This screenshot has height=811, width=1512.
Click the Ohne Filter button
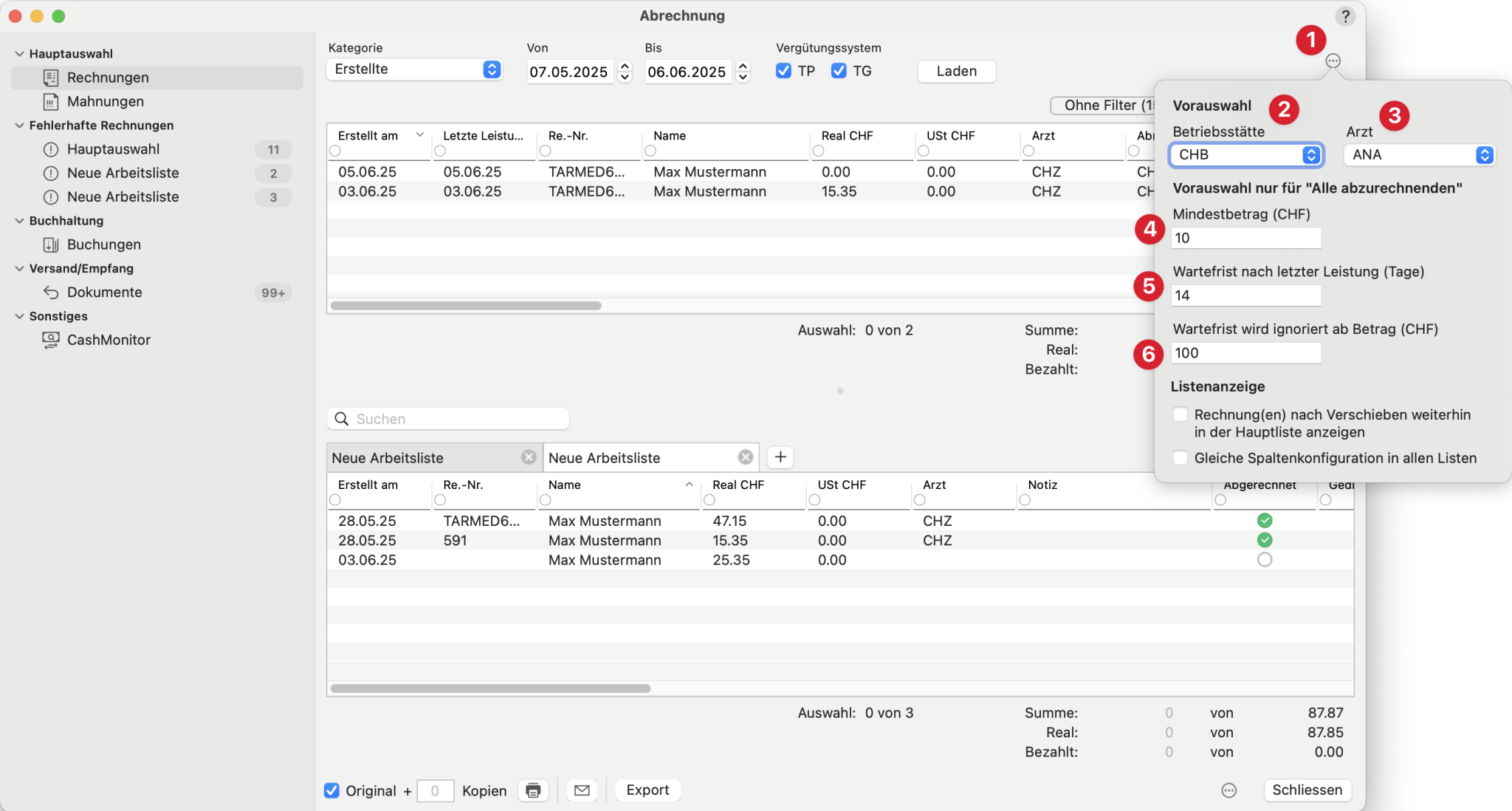(1102, 105)
